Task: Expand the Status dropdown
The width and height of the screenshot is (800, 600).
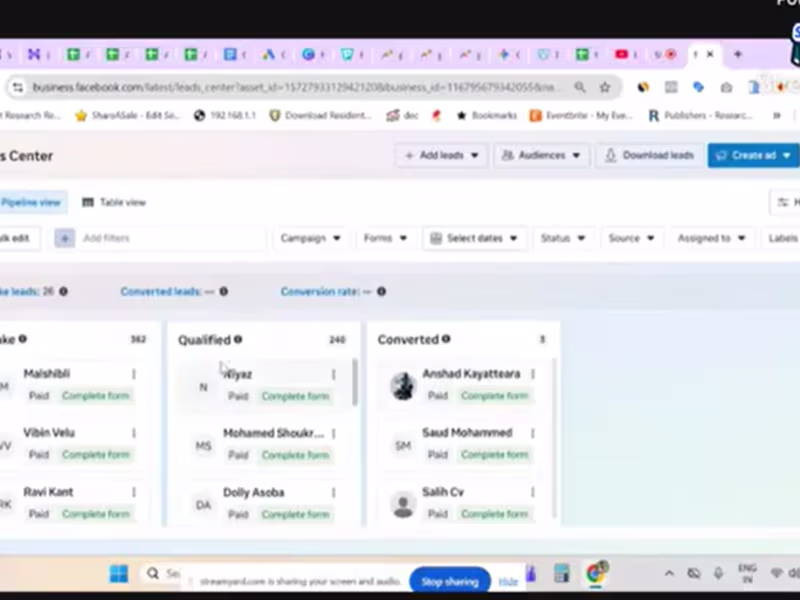Action: pos(562,238)
